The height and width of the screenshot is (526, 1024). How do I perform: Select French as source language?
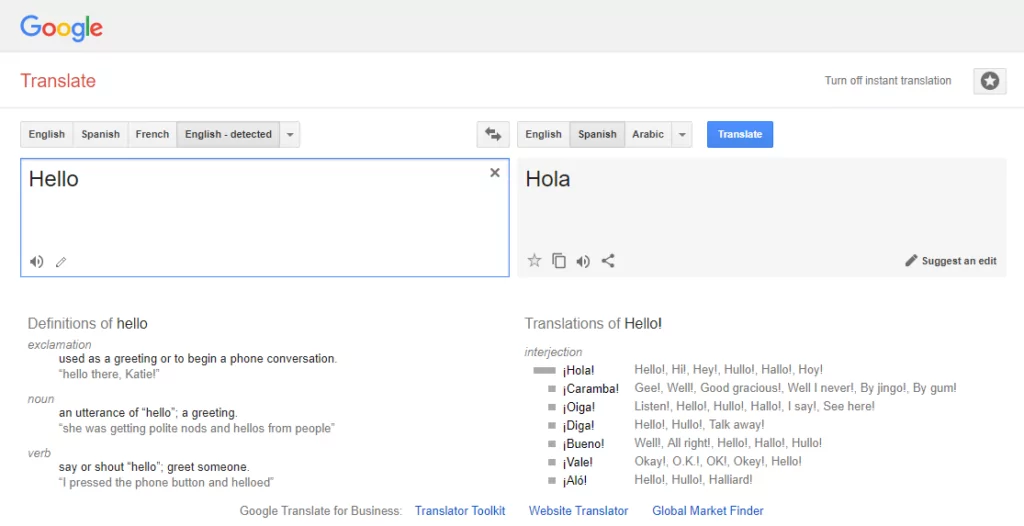click(152, 134)
